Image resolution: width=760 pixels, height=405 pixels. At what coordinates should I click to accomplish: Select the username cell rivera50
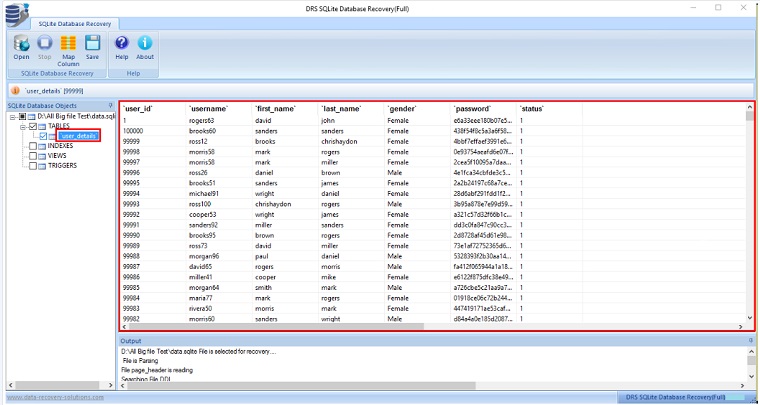201,308
